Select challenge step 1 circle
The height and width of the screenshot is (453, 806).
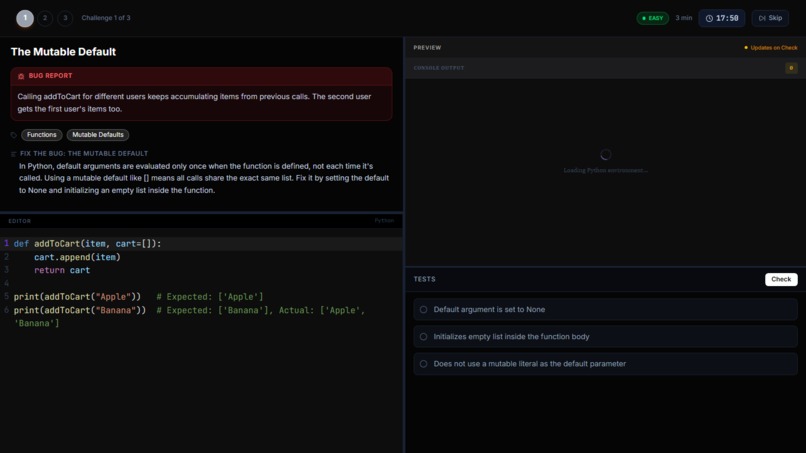[25, 18]
